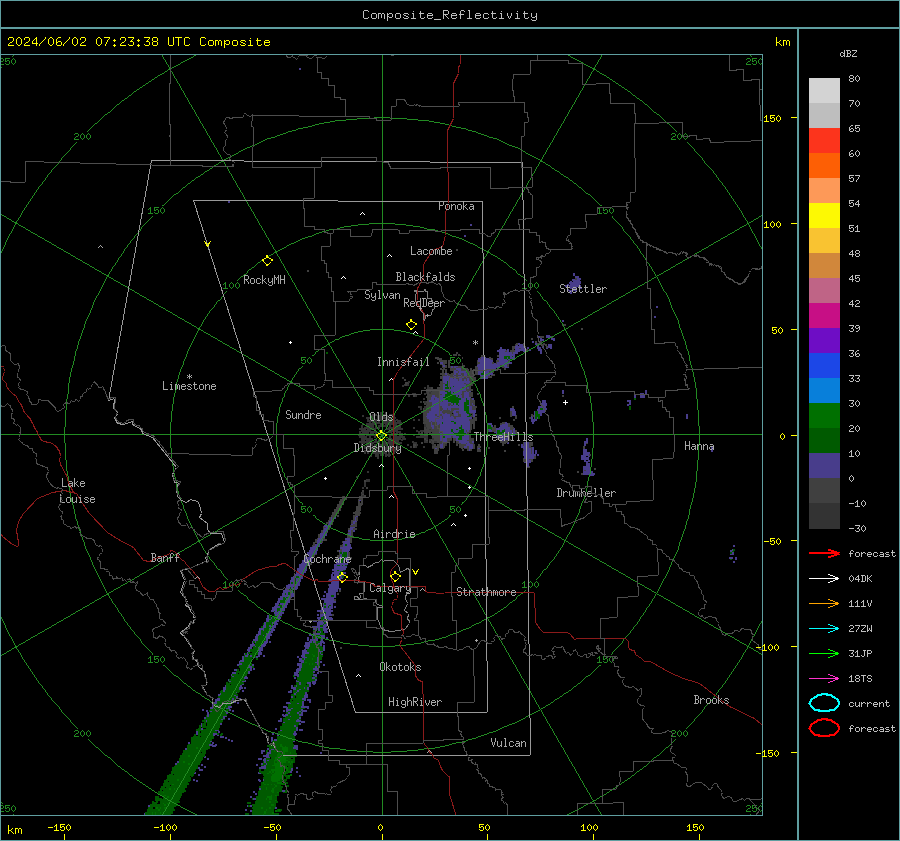Viewport: 900px width, 841px height.
Task: Click the Cochrane label
Action: click(x=327, y=559)
